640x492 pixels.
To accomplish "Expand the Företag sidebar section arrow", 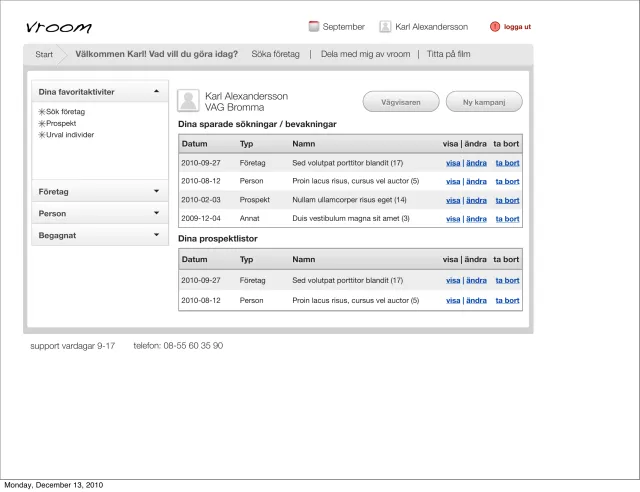I will (x=156, y=191).
